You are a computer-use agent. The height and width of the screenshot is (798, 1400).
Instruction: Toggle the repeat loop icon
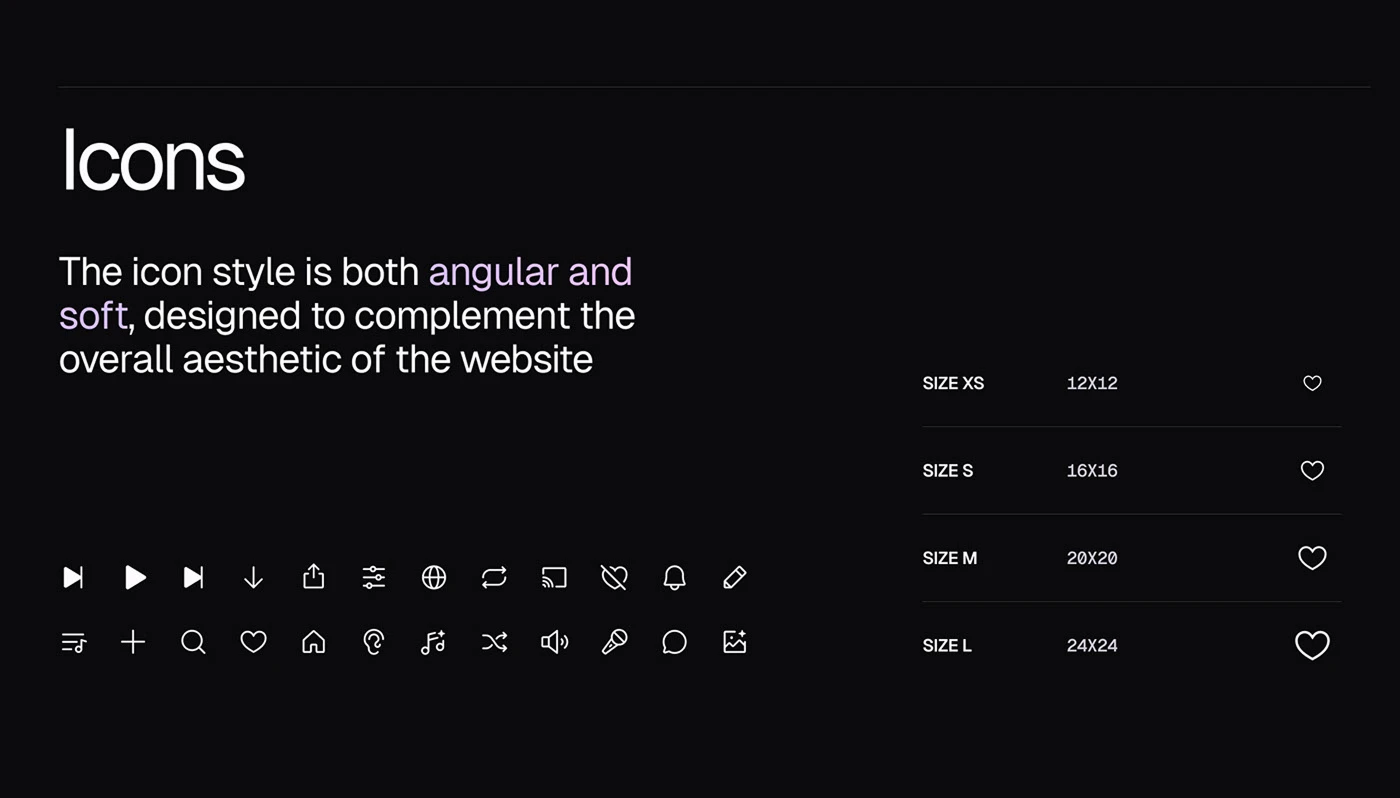click(x=494, y=577)
